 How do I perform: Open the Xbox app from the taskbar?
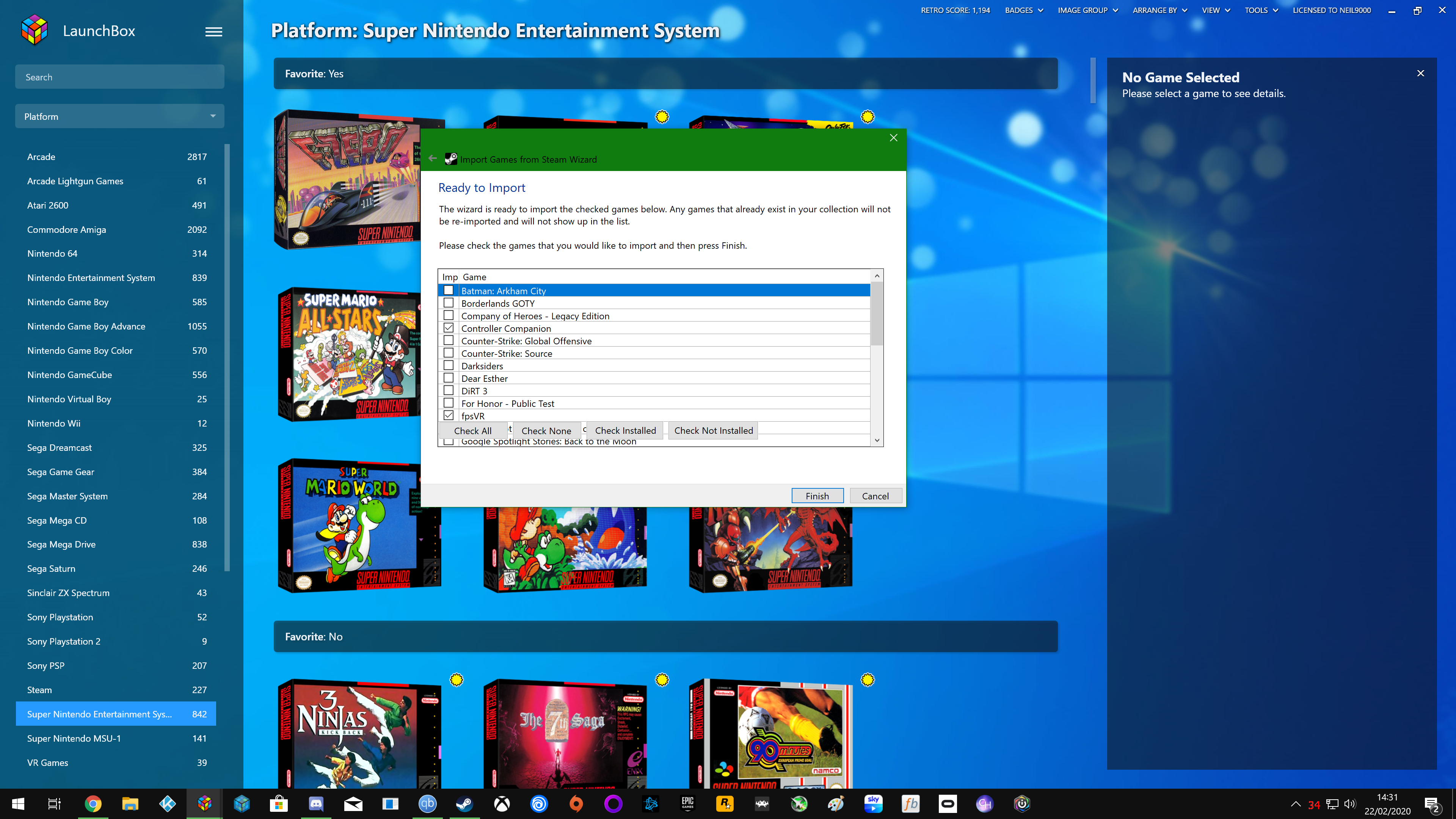pyautogui.click(x=502, y=804)
